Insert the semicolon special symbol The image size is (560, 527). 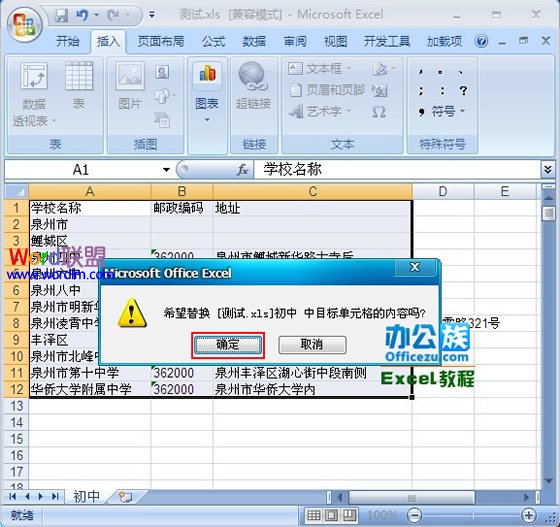[421, 90]
